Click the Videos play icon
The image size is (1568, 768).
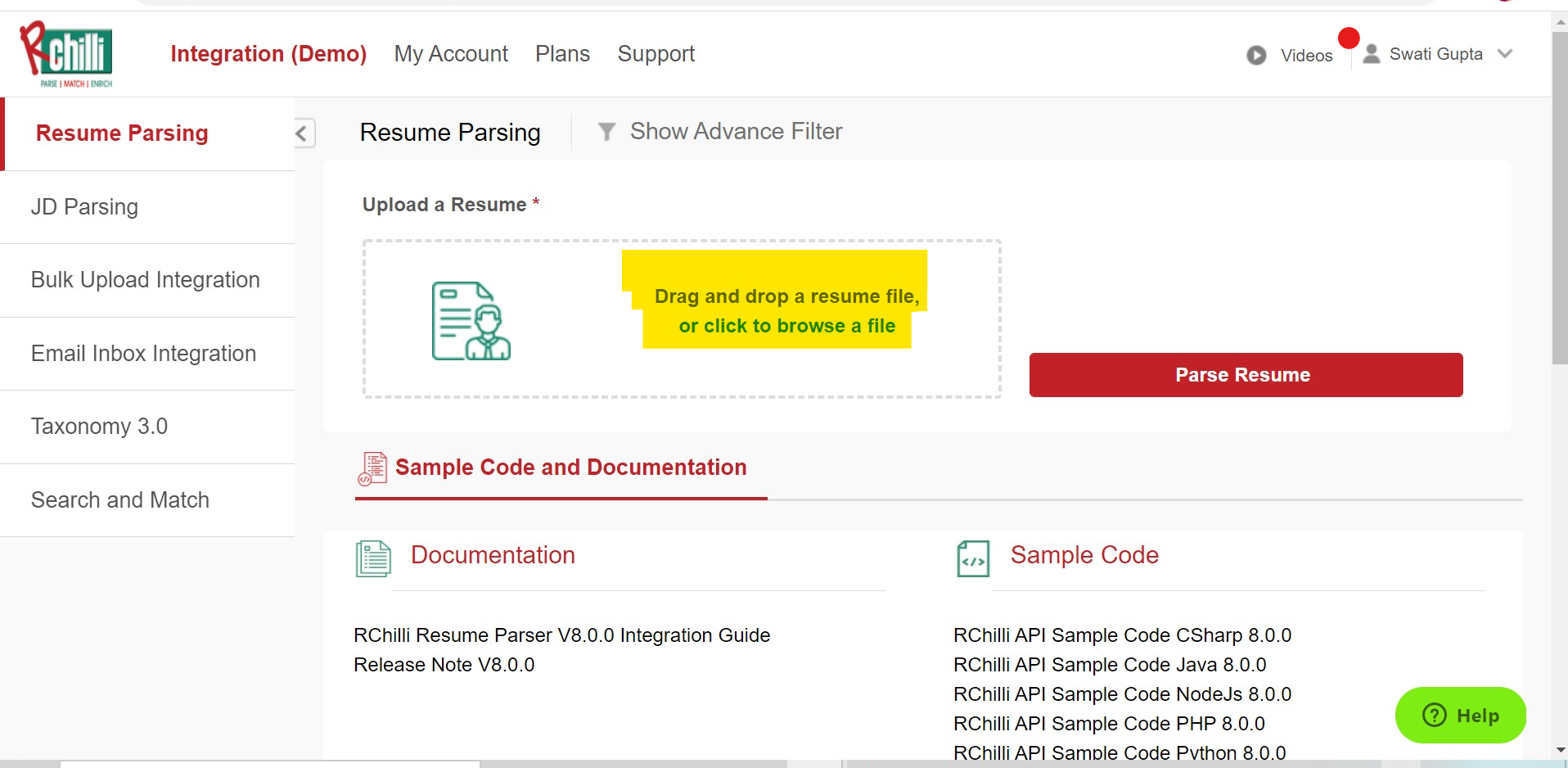tap(1256, 55)
